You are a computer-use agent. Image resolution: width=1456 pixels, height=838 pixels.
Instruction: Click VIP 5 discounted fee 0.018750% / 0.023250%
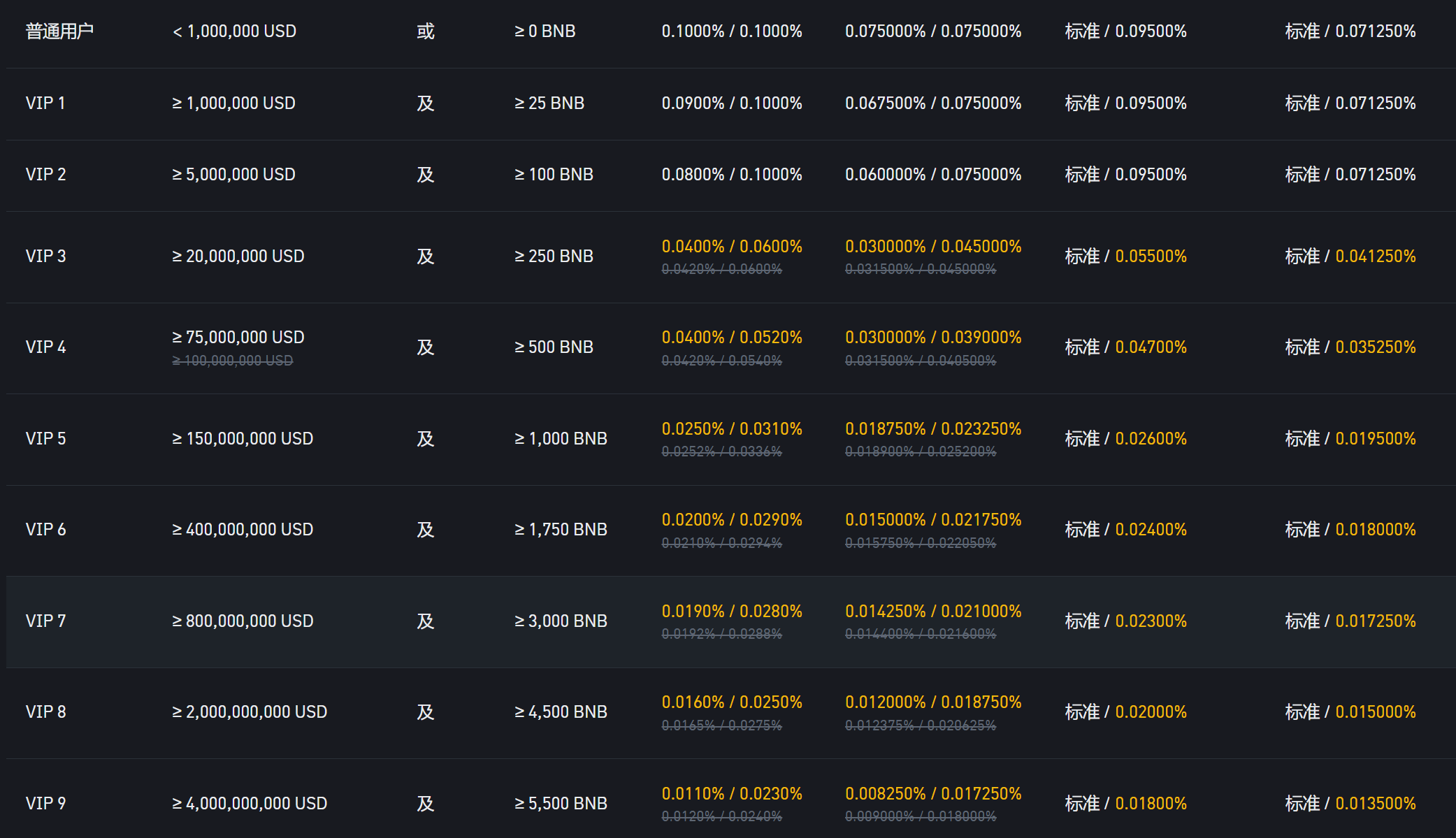click(x=932, y=428)
